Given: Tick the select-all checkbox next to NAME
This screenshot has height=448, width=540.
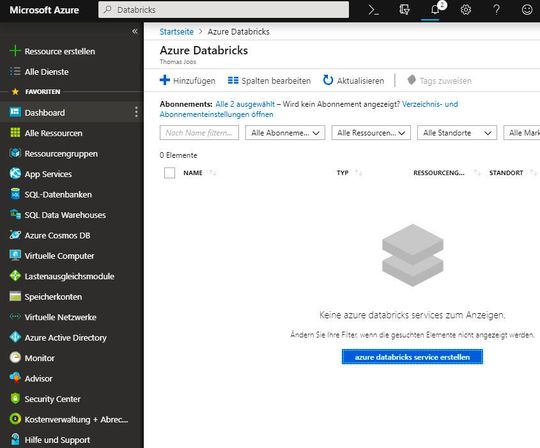Looking at the screenshot, I should click(x=169, y=173).
